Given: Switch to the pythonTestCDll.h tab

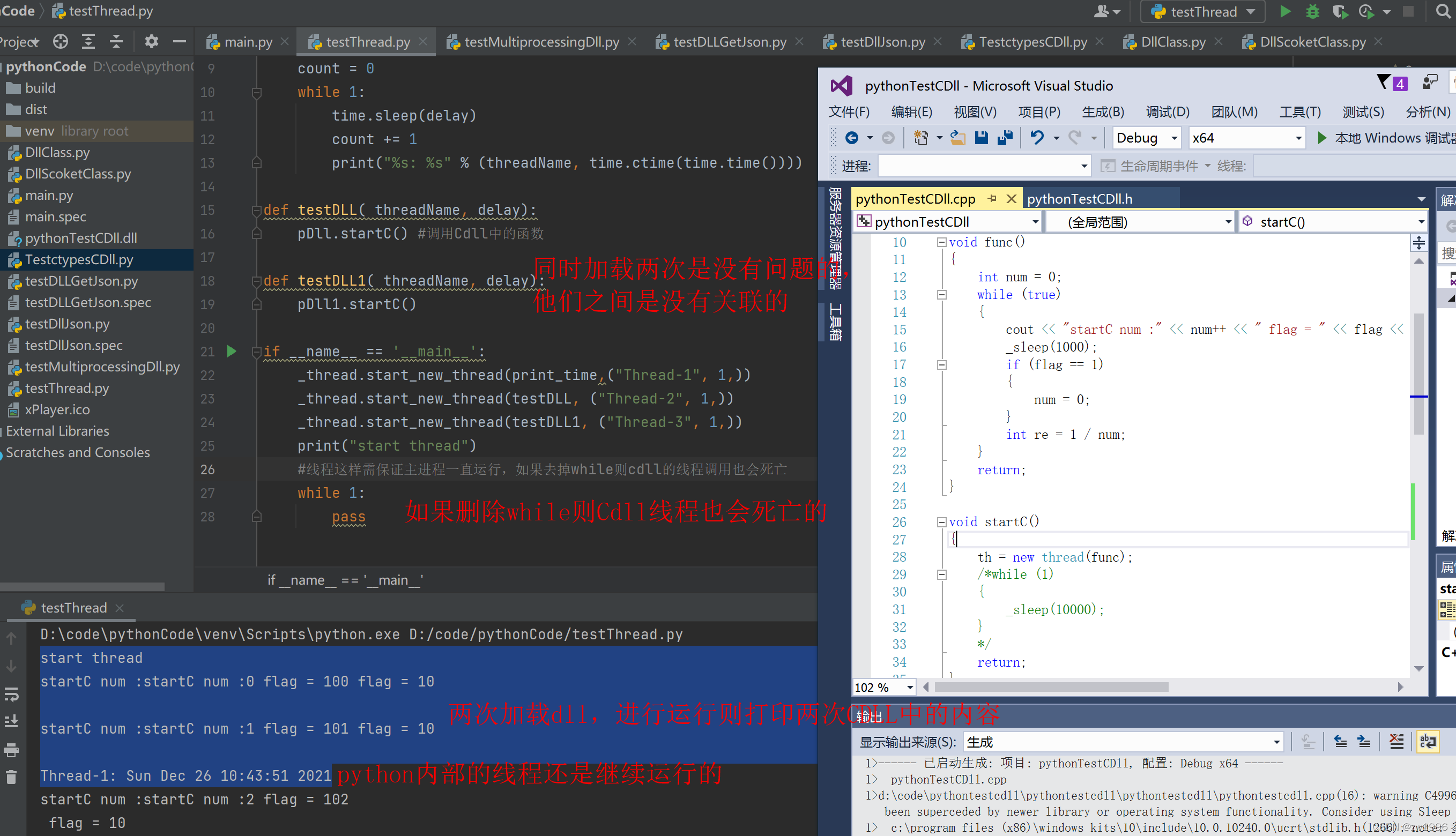Looking at the screenshot, I should click(1080, 199).
